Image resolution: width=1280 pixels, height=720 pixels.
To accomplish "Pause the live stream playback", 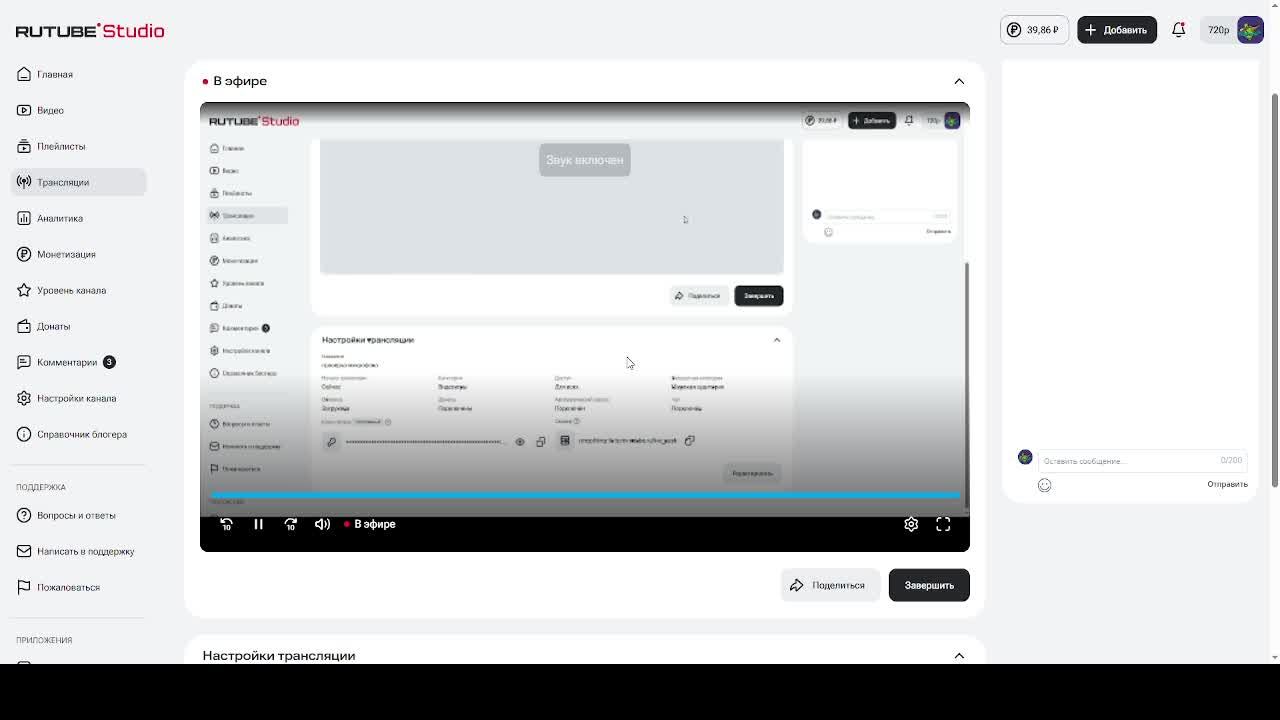I will tap(258, 524).
